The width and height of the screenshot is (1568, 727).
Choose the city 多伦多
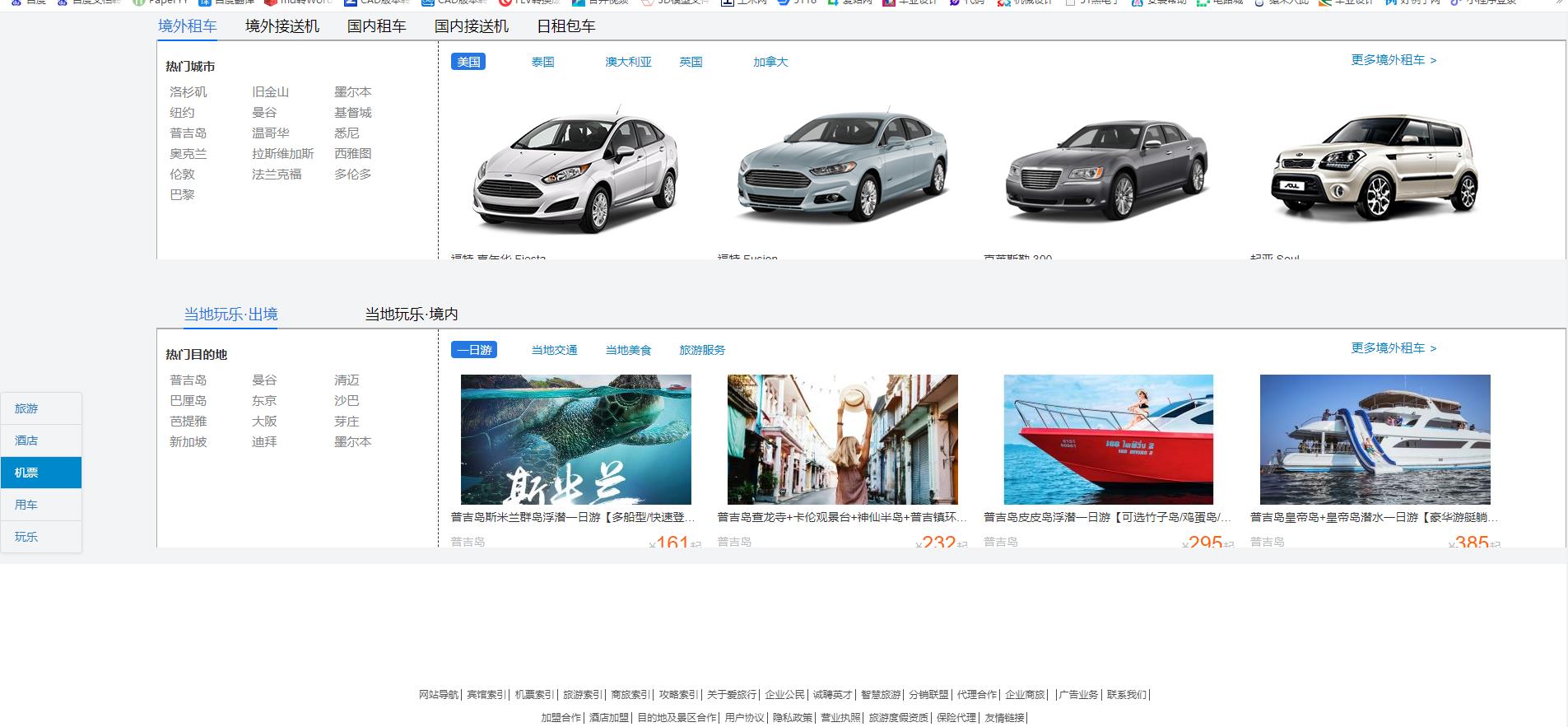click(353, 175)
